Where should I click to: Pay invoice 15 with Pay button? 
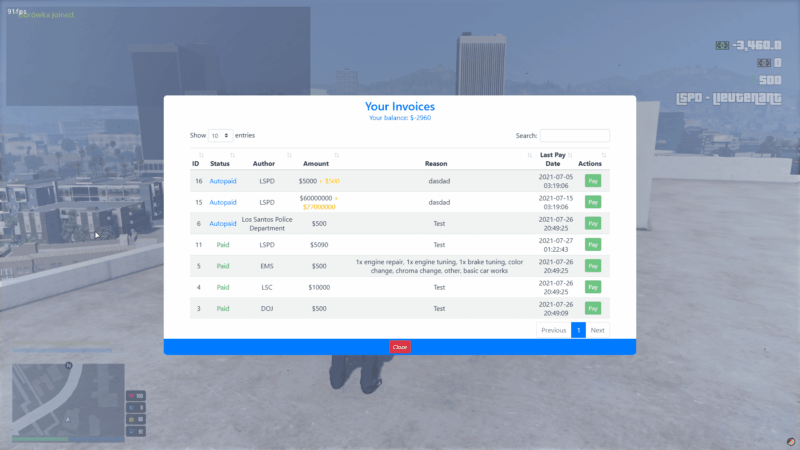[x=592, y=202]
